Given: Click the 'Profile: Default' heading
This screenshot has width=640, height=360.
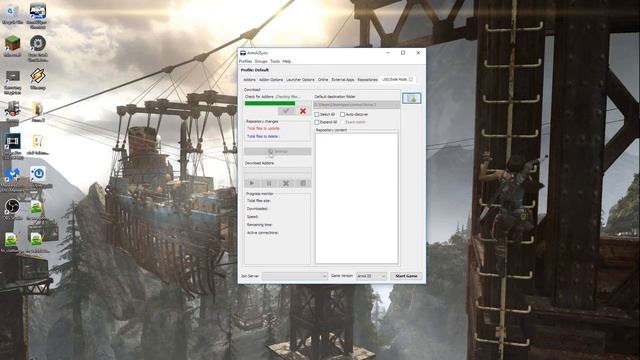Looking at the screenshot, I should tap(255, 70).
